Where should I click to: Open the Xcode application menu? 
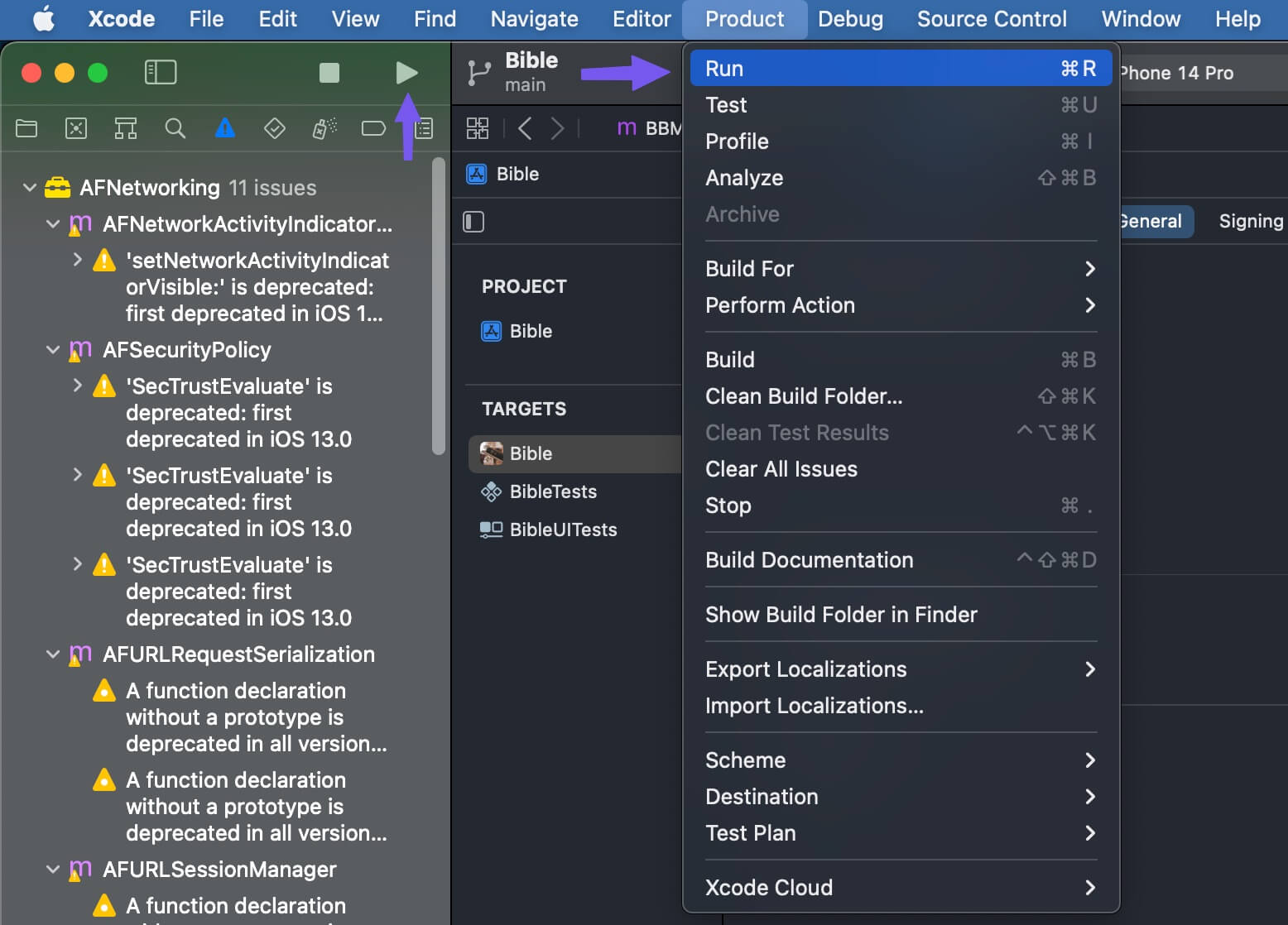tap(122, 18)
